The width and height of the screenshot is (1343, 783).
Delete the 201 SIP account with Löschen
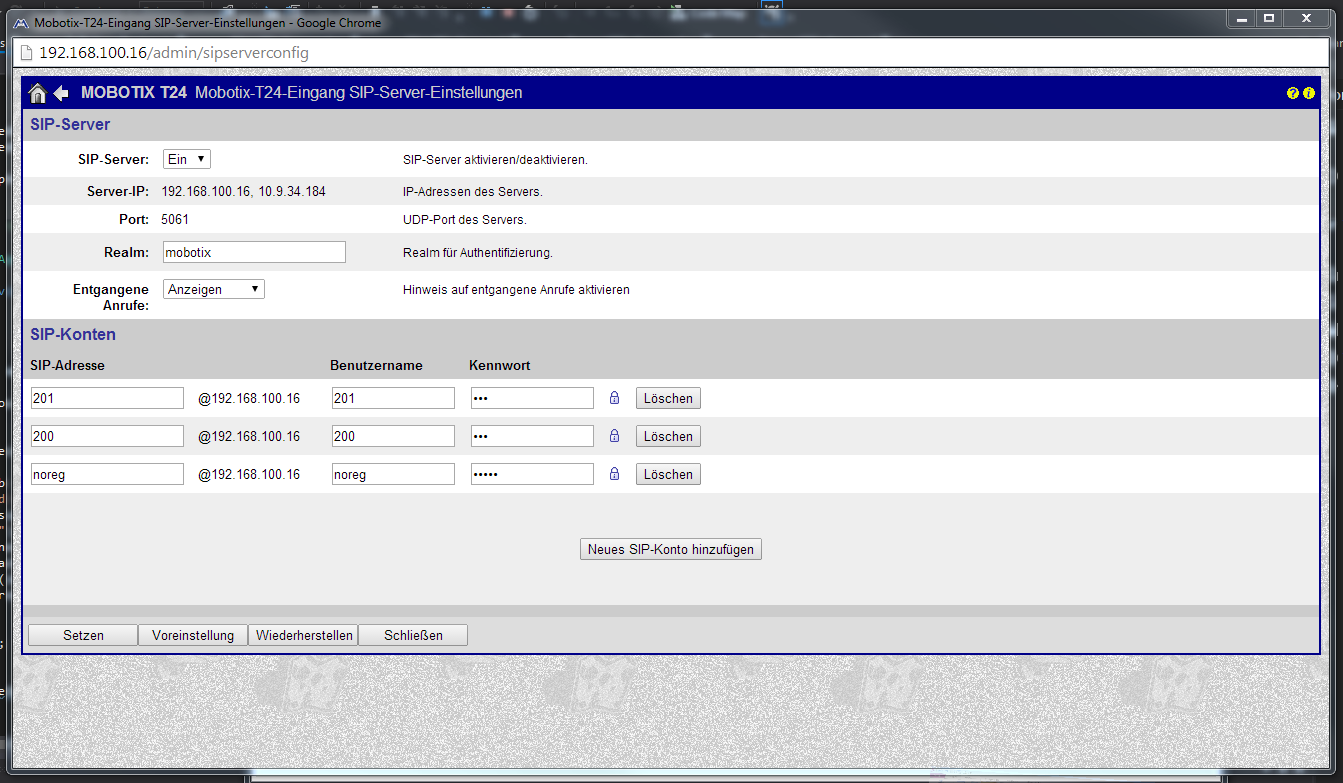668,398
